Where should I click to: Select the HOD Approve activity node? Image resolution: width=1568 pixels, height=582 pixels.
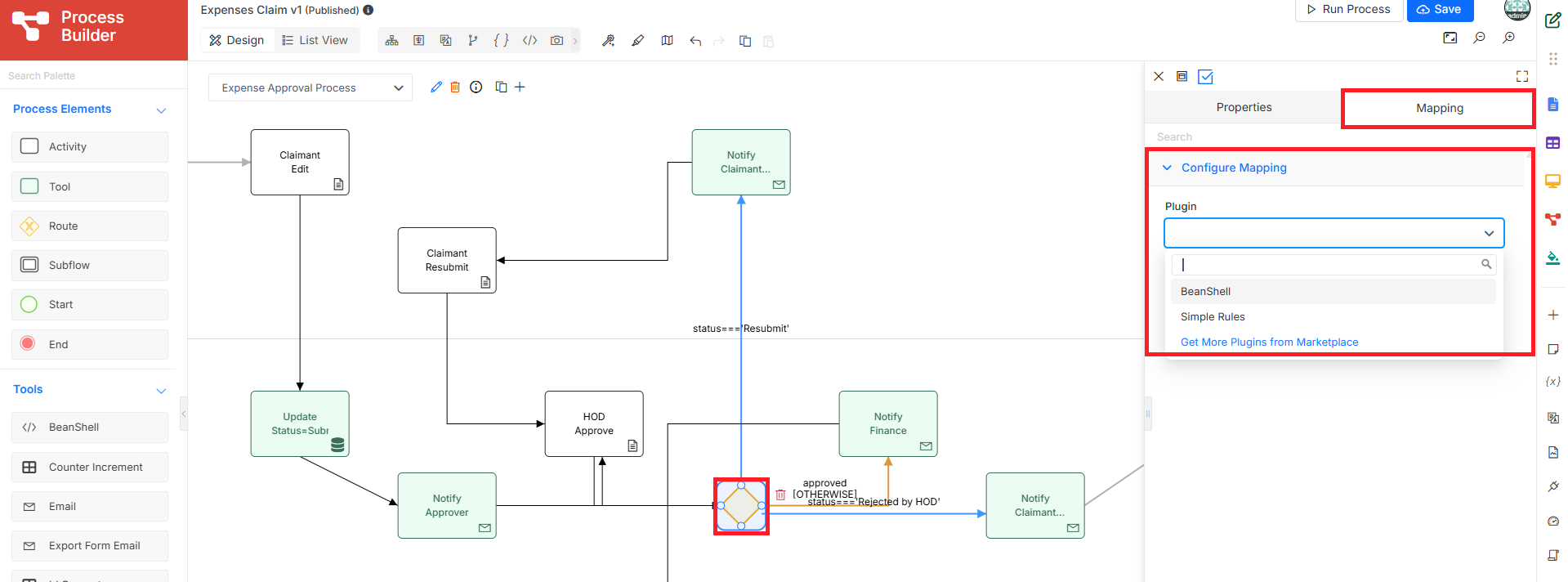pyautogui.click(x=594, y=423)
